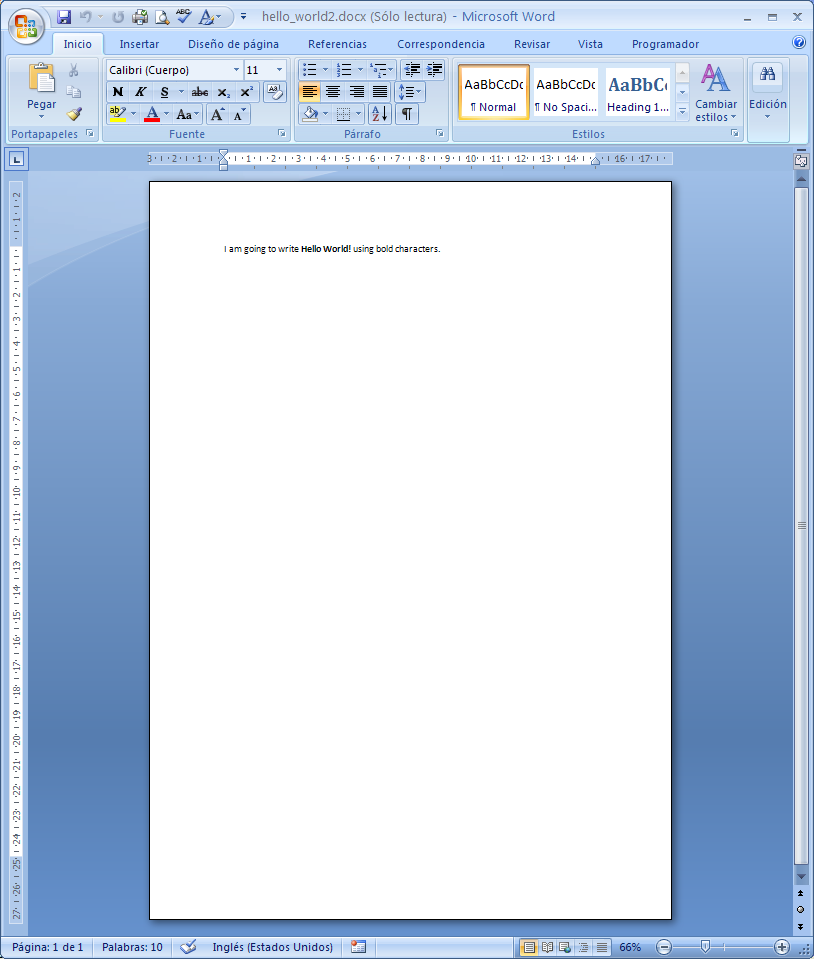Toggle bold formatting with N button
Image resolution: width=814 pixels, height=959 pixels.
[118, 92]
